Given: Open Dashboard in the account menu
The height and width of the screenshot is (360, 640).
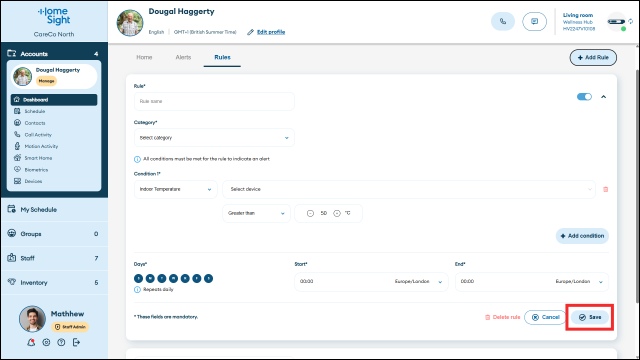Looking at the screenshot, I should pyautogui.click(x=54, y=100).
